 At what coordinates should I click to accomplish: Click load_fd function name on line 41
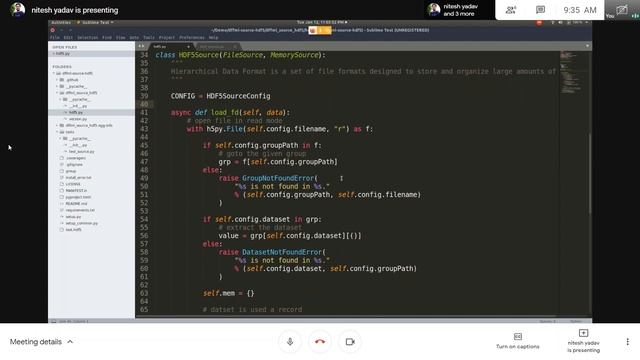[225, 112]
